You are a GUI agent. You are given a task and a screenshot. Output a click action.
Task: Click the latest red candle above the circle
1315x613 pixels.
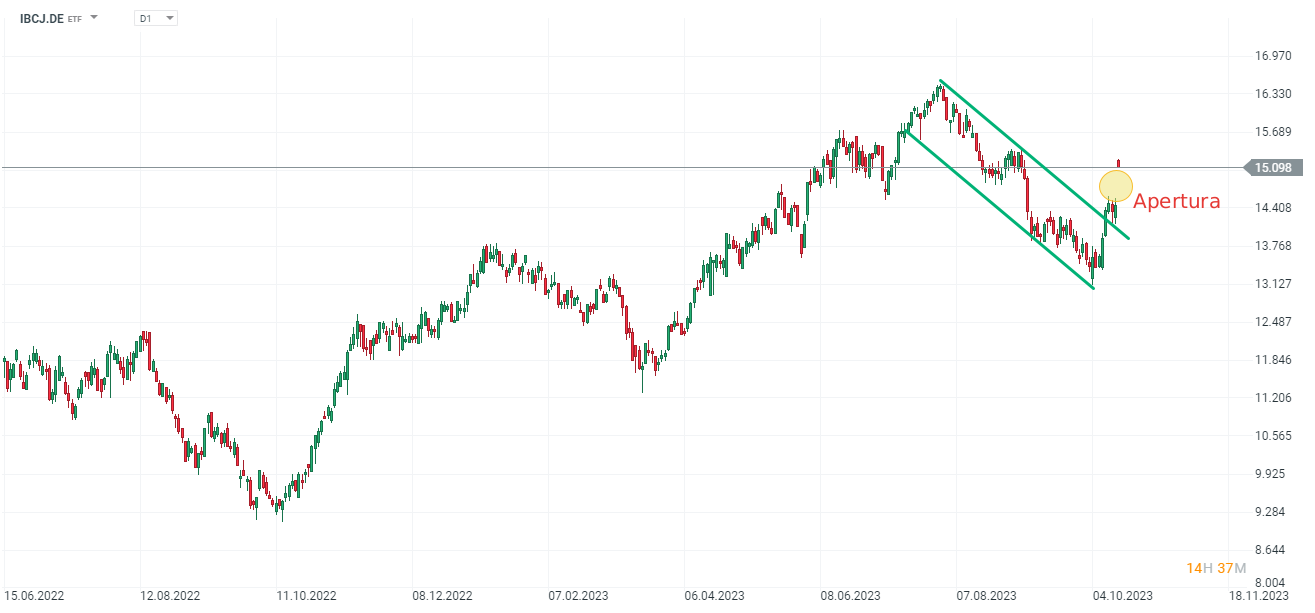[x=1118, y=162]
